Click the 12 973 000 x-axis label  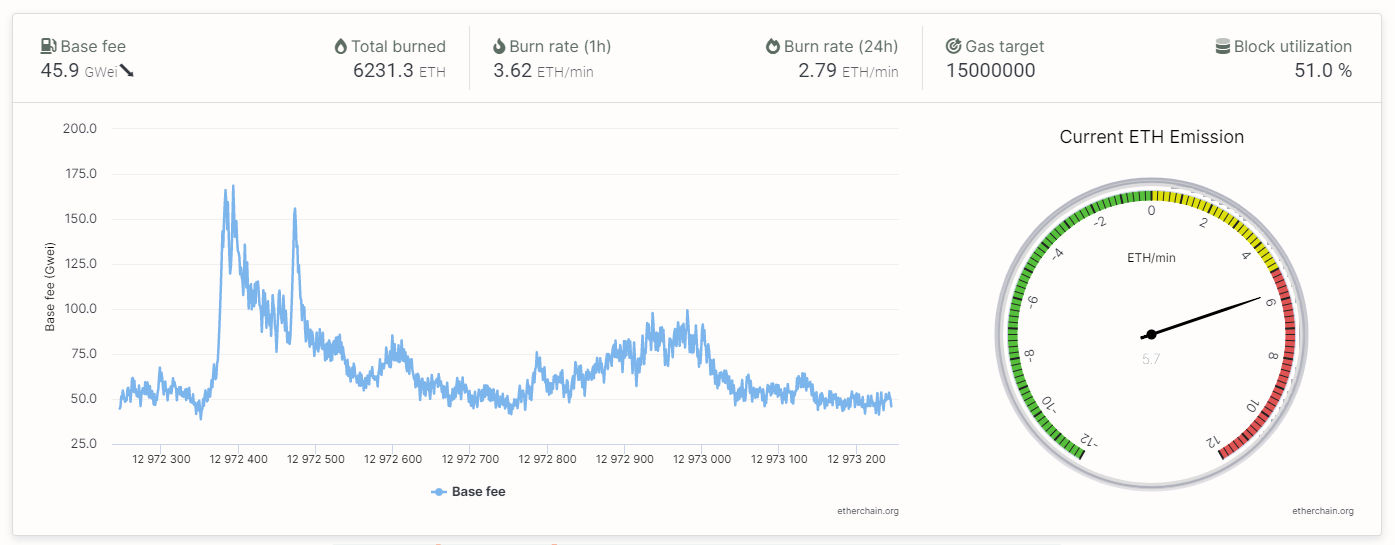tap(701, 459)
